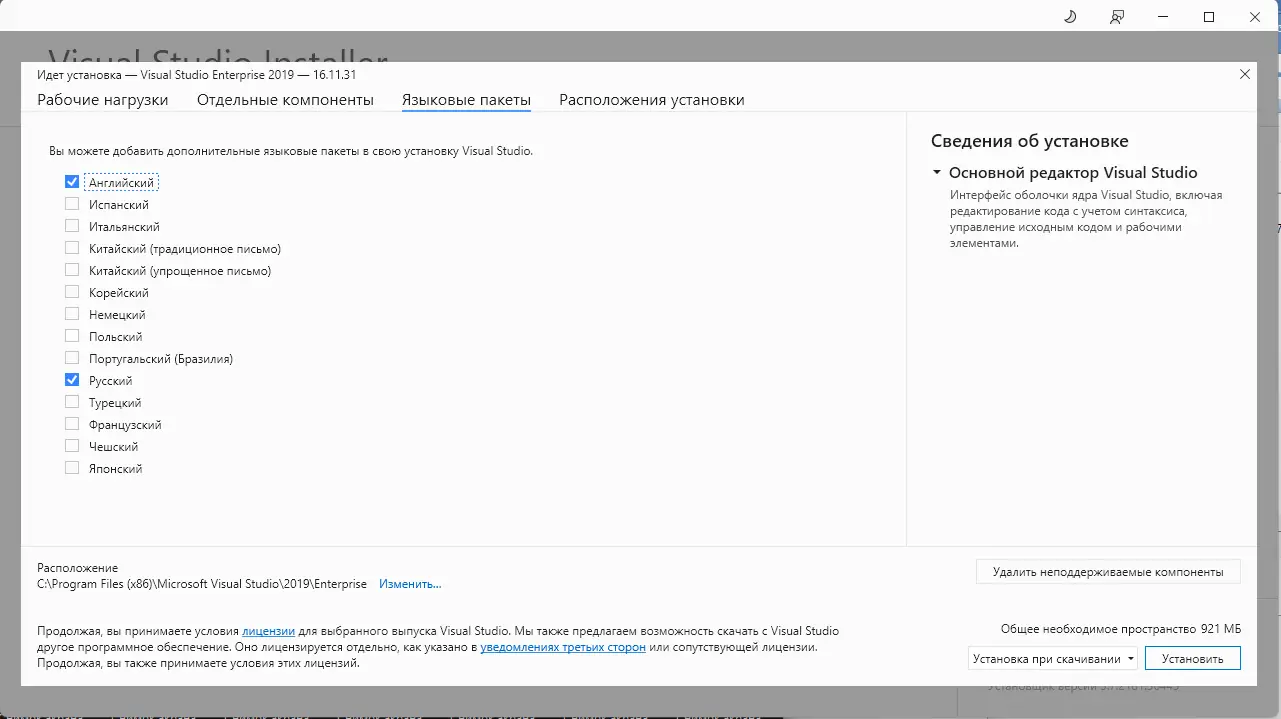Collapse the Основной редактор Visual Studio section

[x=937, y=172]
